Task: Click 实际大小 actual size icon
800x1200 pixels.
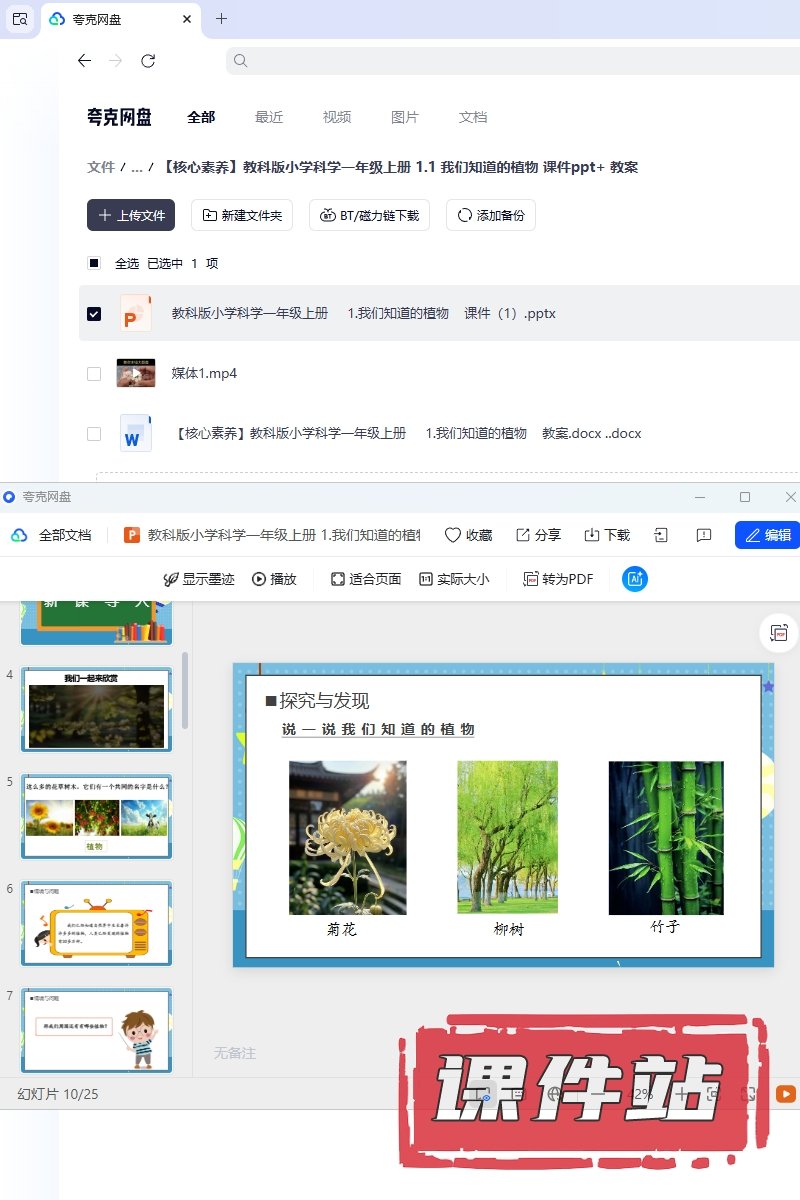Action: 426,579
